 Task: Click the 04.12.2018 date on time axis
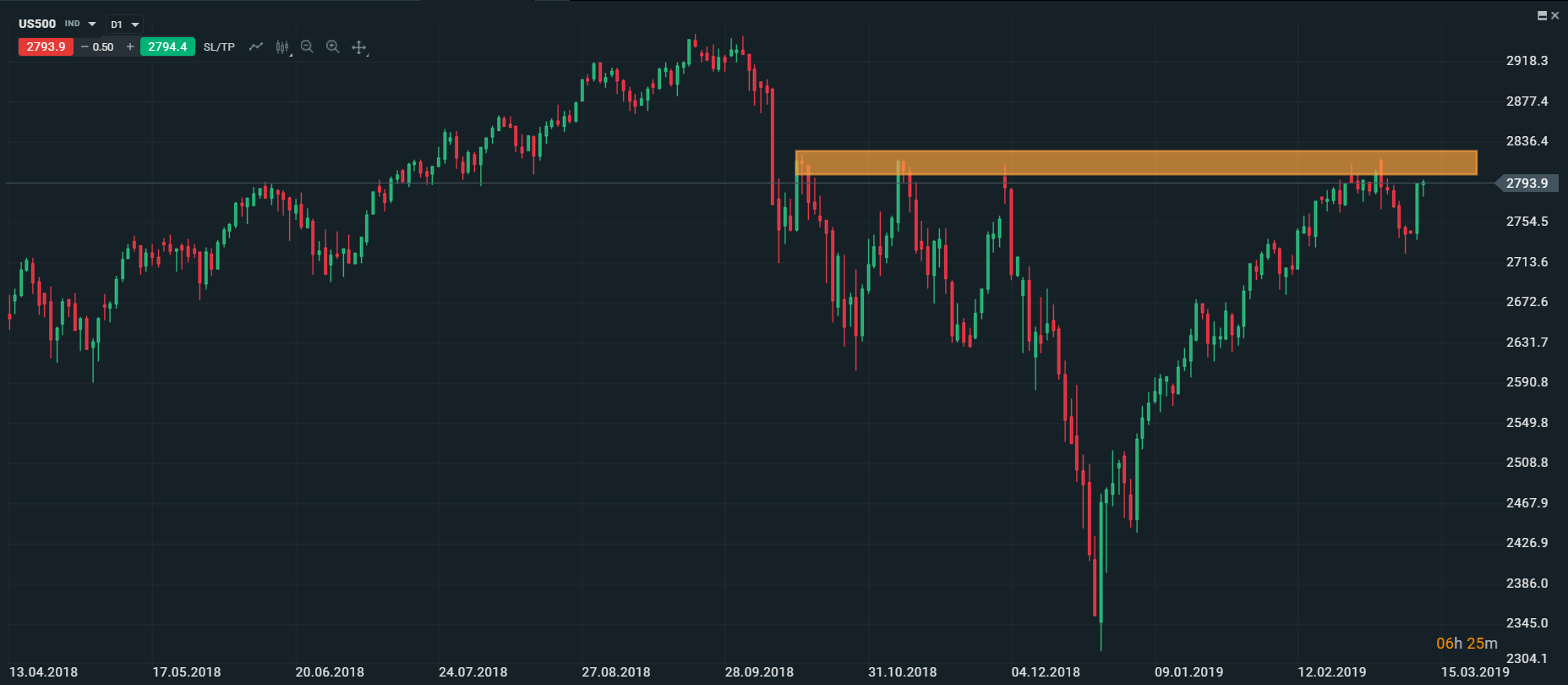(x=1046, y=672)
